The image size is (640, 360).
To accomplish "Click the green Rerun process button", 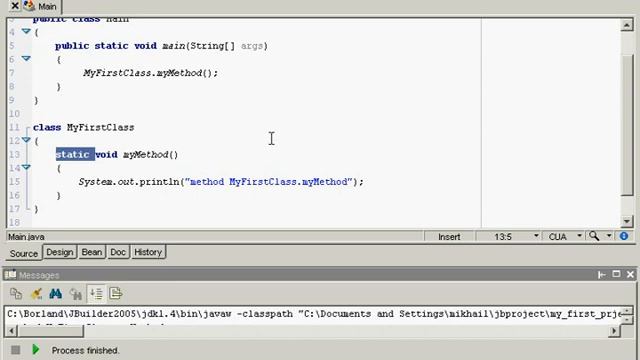I will (36, 349).
